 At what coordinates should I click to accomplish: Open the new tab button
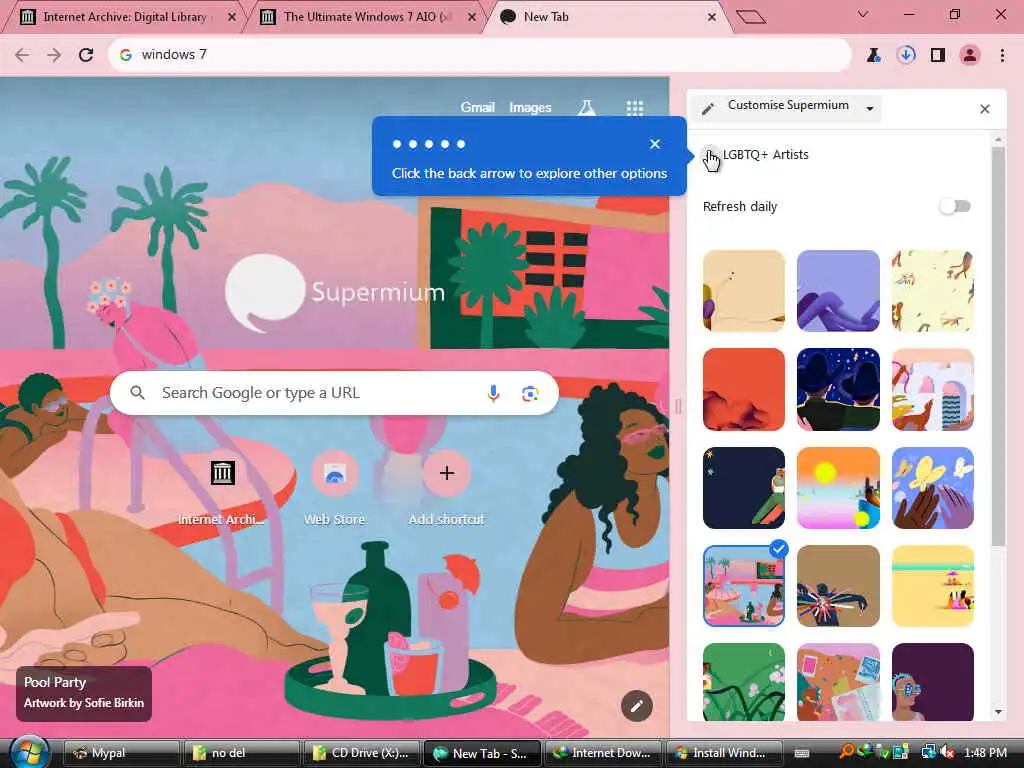[750, 17]
